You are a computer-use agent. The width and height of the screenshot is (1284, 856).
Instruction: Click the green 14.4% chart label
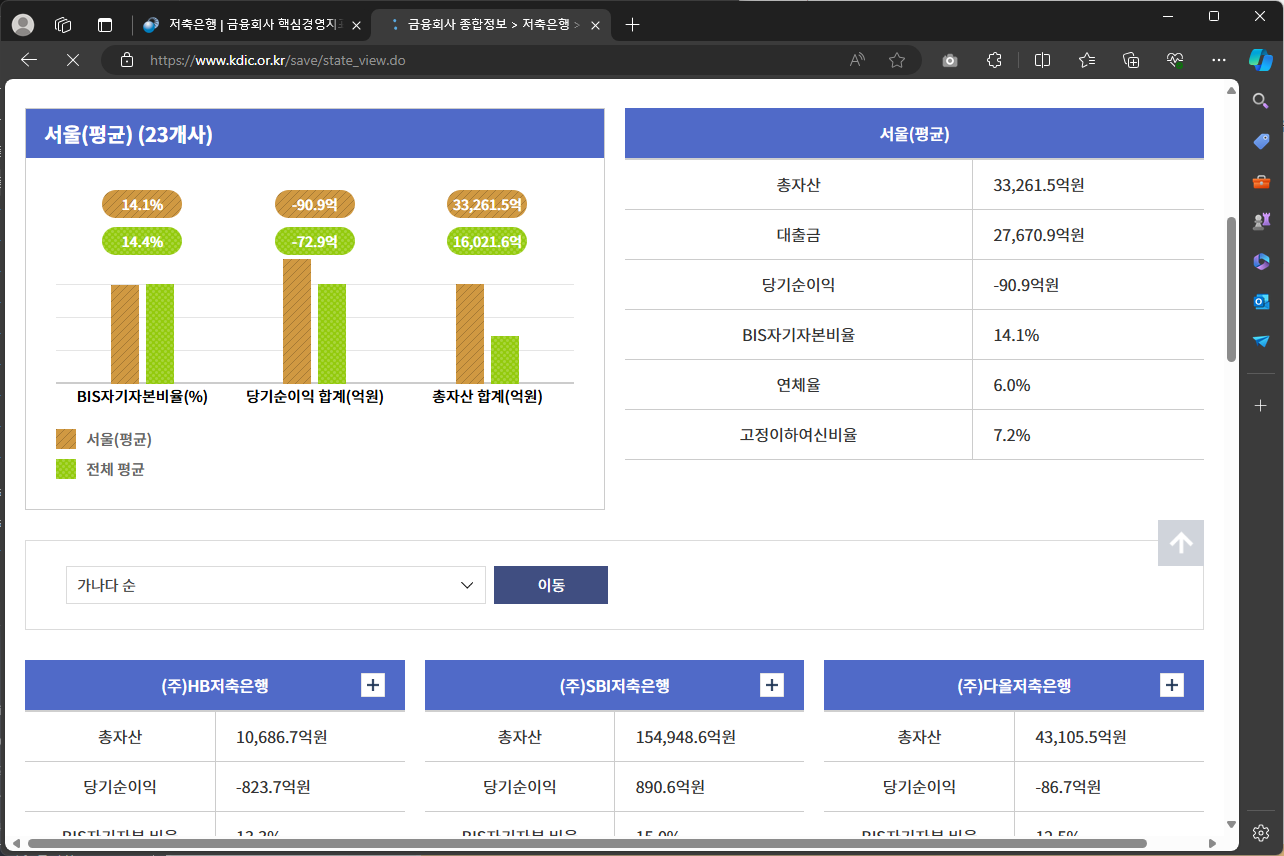click(142, 241)
